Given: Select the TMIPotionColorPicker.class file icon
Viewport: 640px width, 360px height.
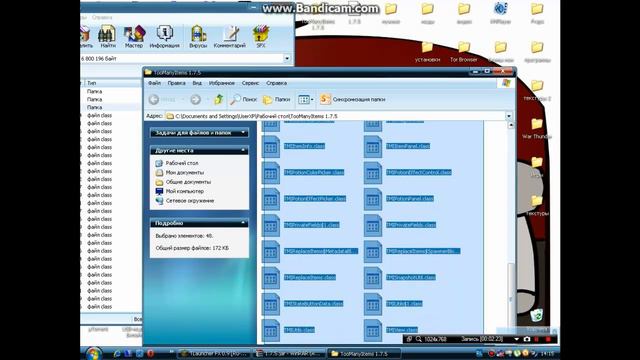Looking at the screenshot, I should (271, 172).
